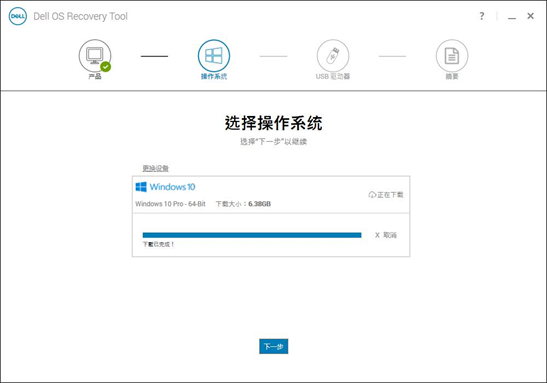Click the 选择操作系统 heading
547x383 pixels.
(x=274, y=123)
